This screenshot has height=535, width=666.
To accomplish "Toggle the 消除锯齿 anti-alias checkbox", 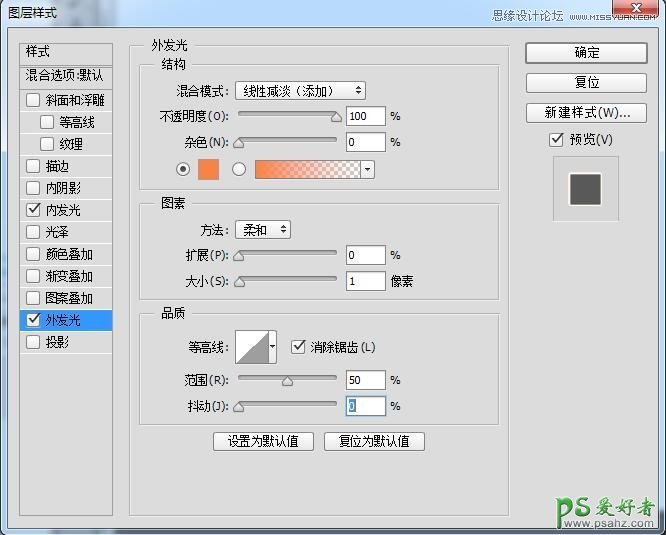I will coord(298,347).
